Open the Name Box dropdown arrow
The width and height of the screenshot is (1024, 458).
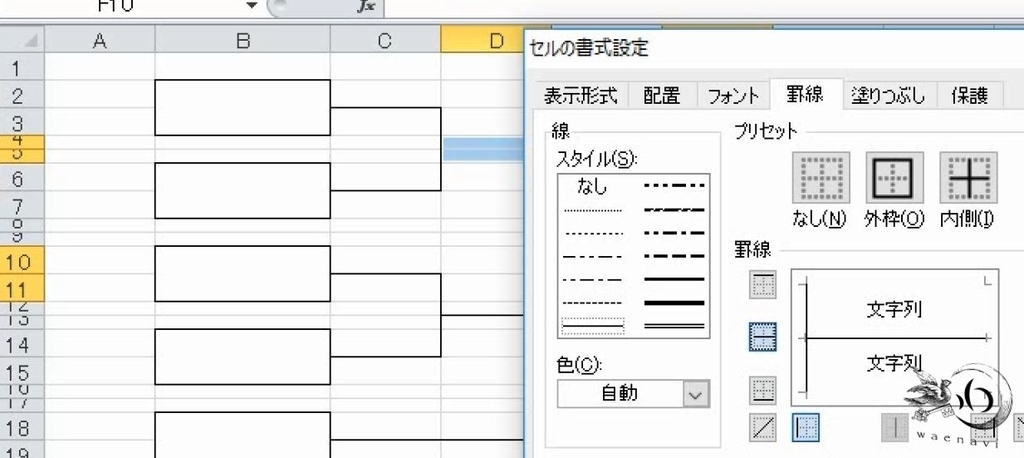pos(252,6)
